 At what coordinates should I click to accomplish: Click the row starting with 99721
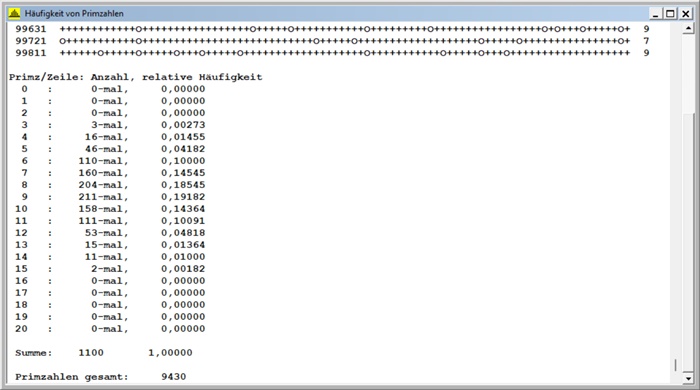point(333,41)
